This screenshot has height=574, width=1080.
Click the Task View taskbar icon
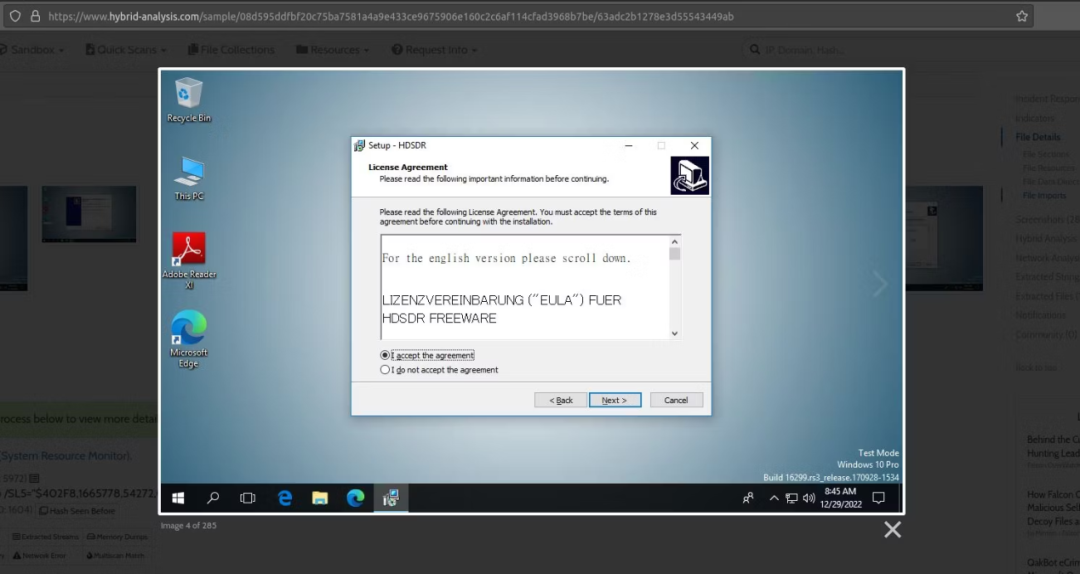coord(248,498)
